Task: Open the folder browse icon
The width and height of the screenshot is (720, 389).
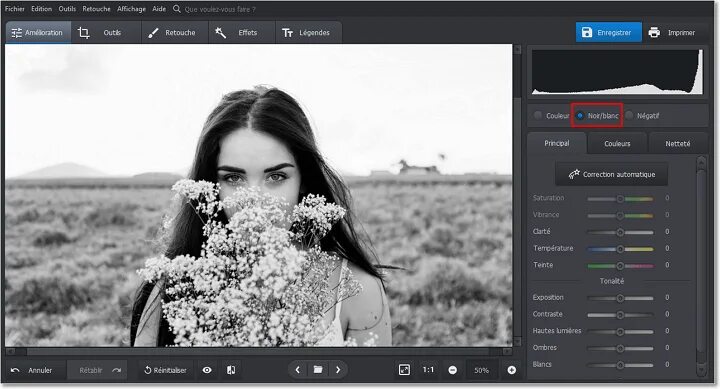Action: pyautogui.click(x=318, y=370)
